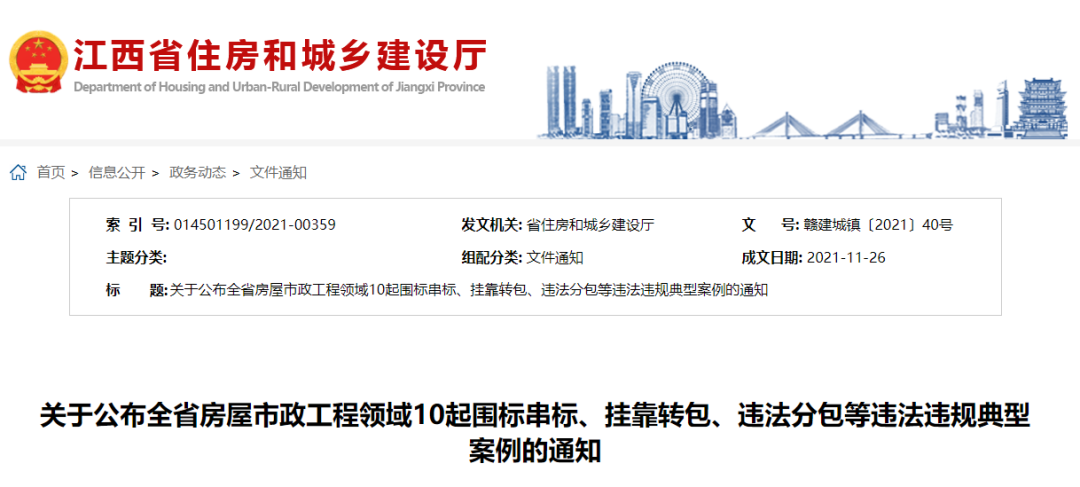Screen dimensions: 1080x487
Task: Open the 首页 breadcrumb link
Action: 51,173
